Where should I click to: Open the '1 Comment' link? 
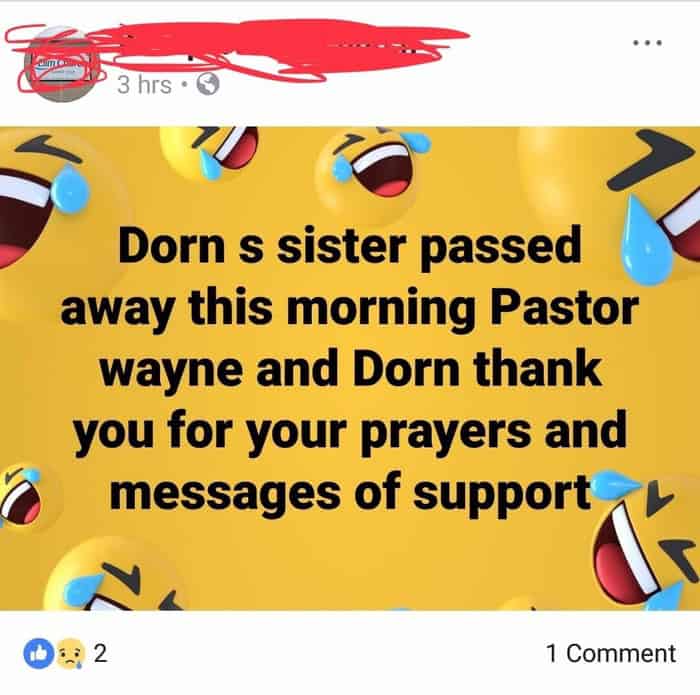(x=611, y=653)
